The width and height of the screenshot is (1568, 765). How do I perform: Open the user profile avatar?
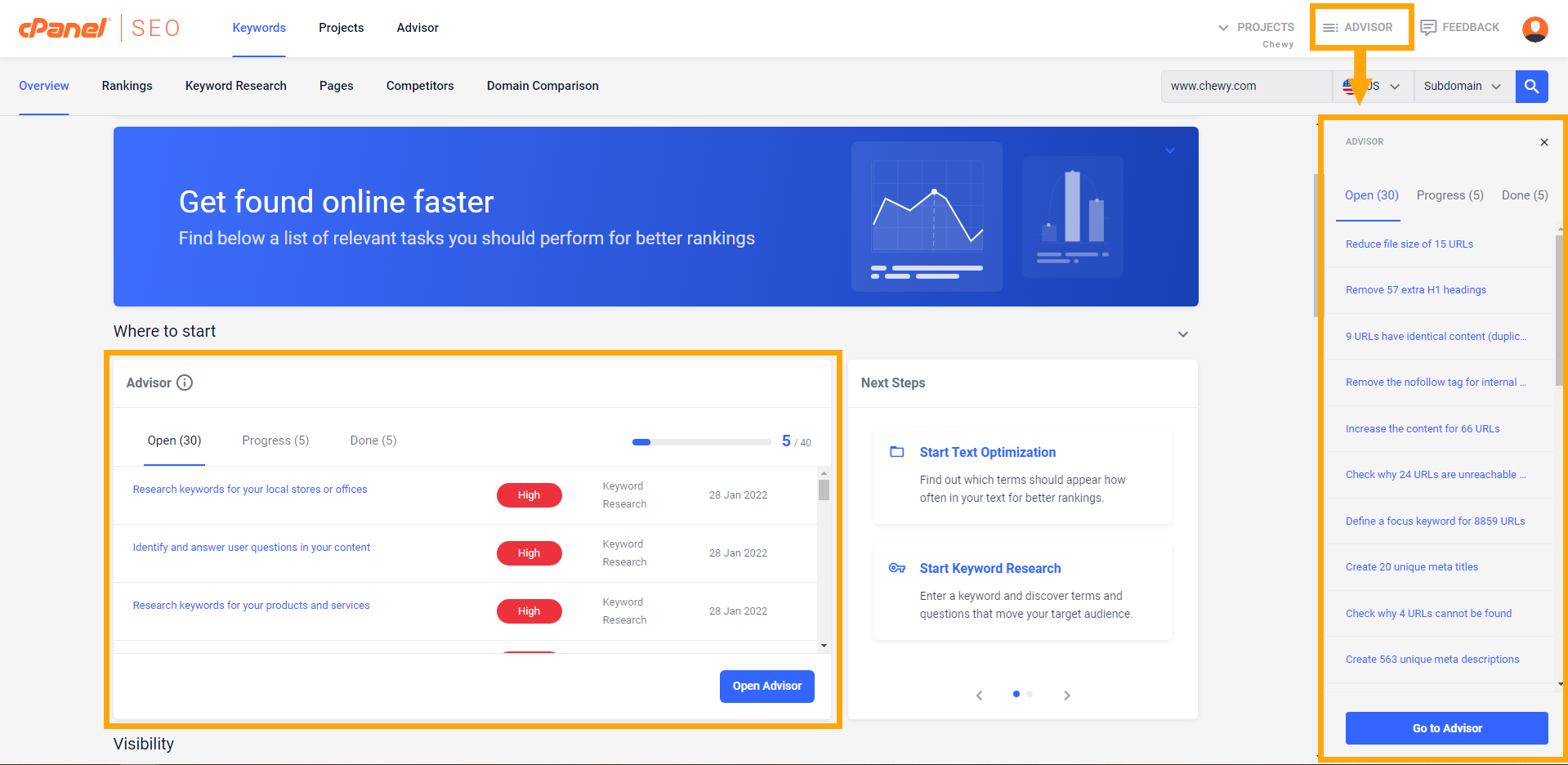1534,29
